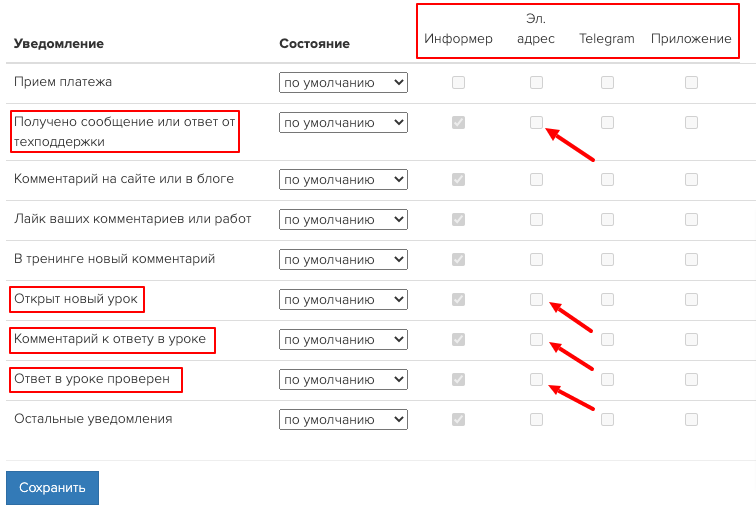This screenshot has height=509, width=756.
Task: Toggle Informer checkbox for Прием платежа
Action: 459,82
